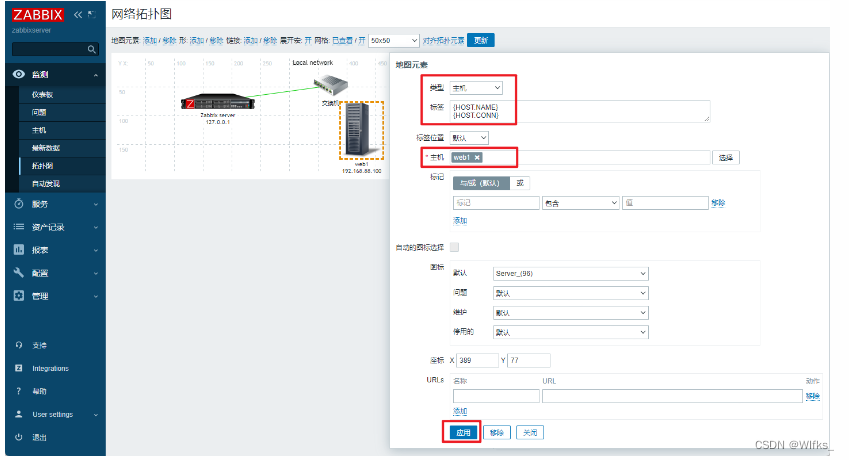Open the default icon dropdown Server_(96)

point(571,273)
